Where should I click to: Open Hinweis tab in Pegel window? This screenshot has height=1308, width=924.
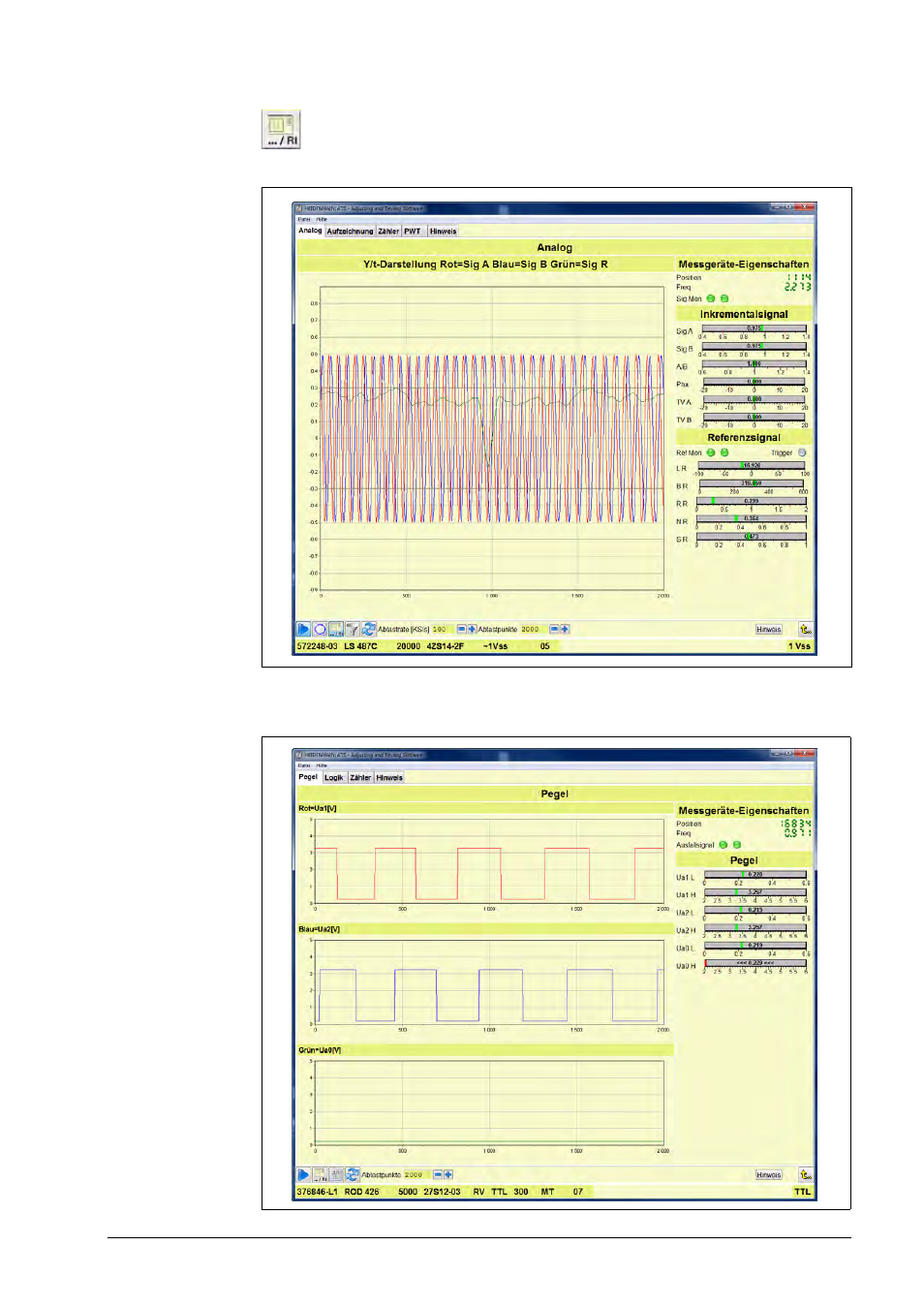389,778
